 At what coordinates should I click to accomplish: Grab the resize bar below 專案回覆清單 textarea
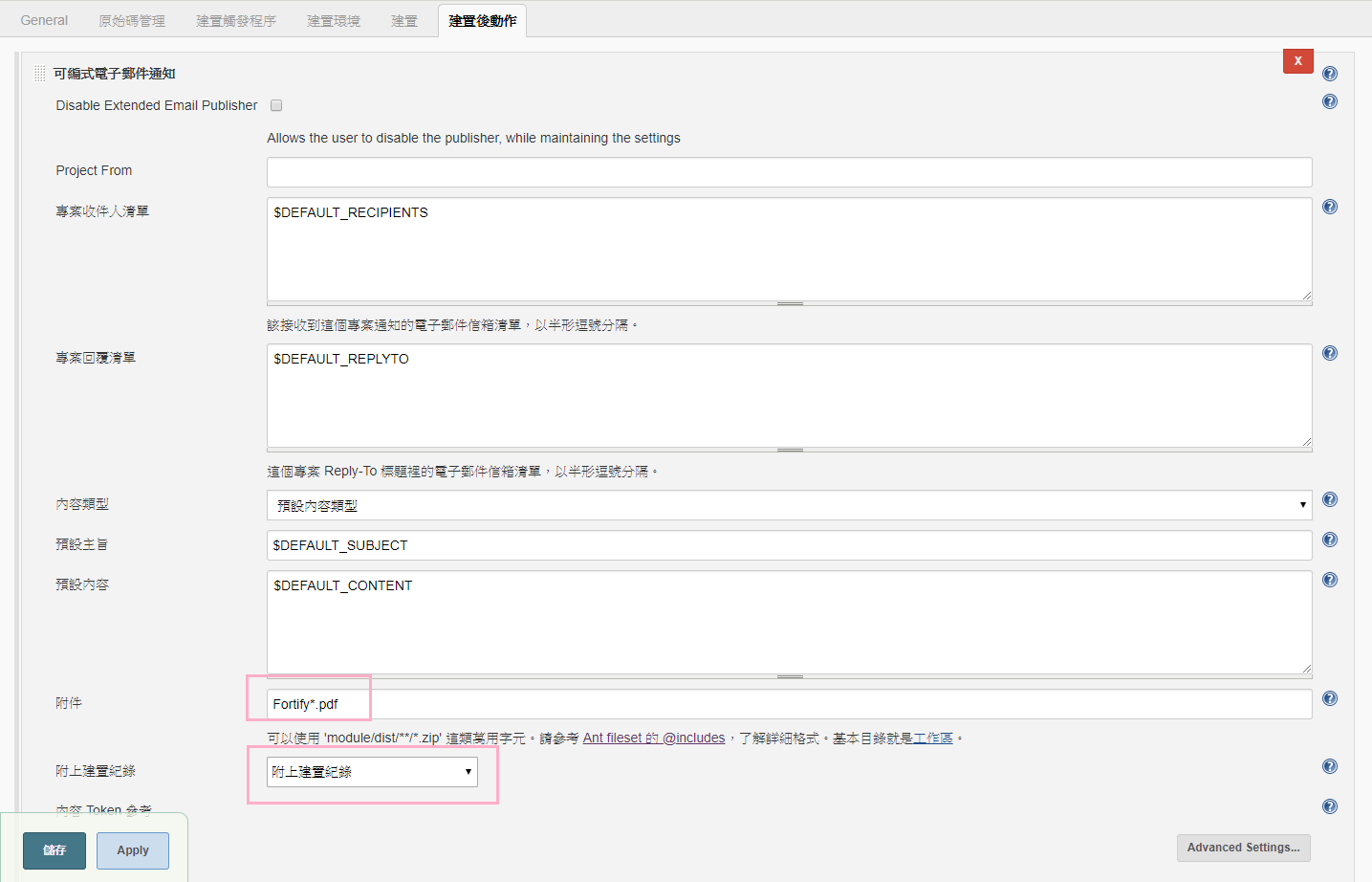[x=789, y=450]
